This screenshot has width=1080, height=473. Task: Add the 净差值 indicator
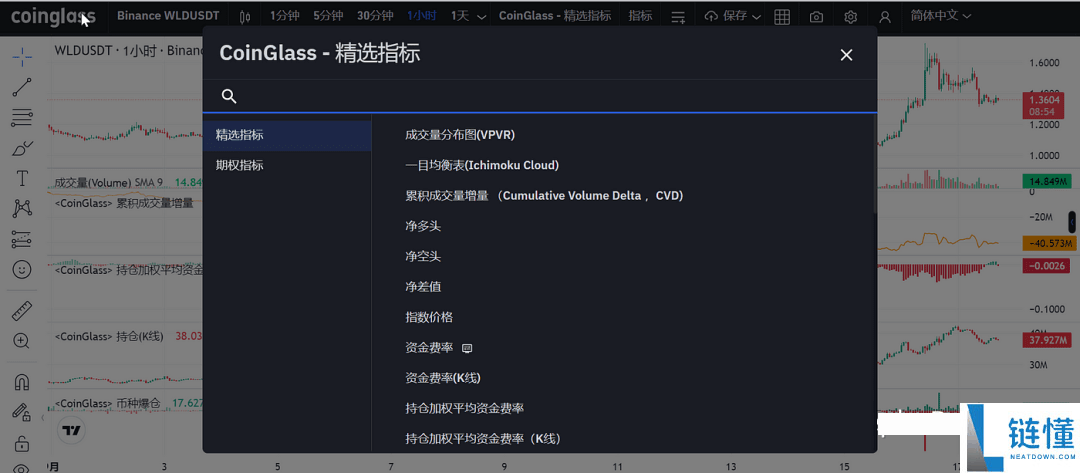tap(423, 286)
